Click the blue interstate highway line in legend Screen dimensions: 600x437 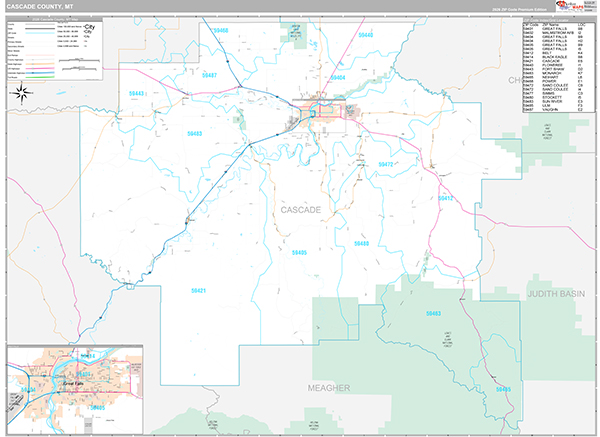tap(40, 73)
